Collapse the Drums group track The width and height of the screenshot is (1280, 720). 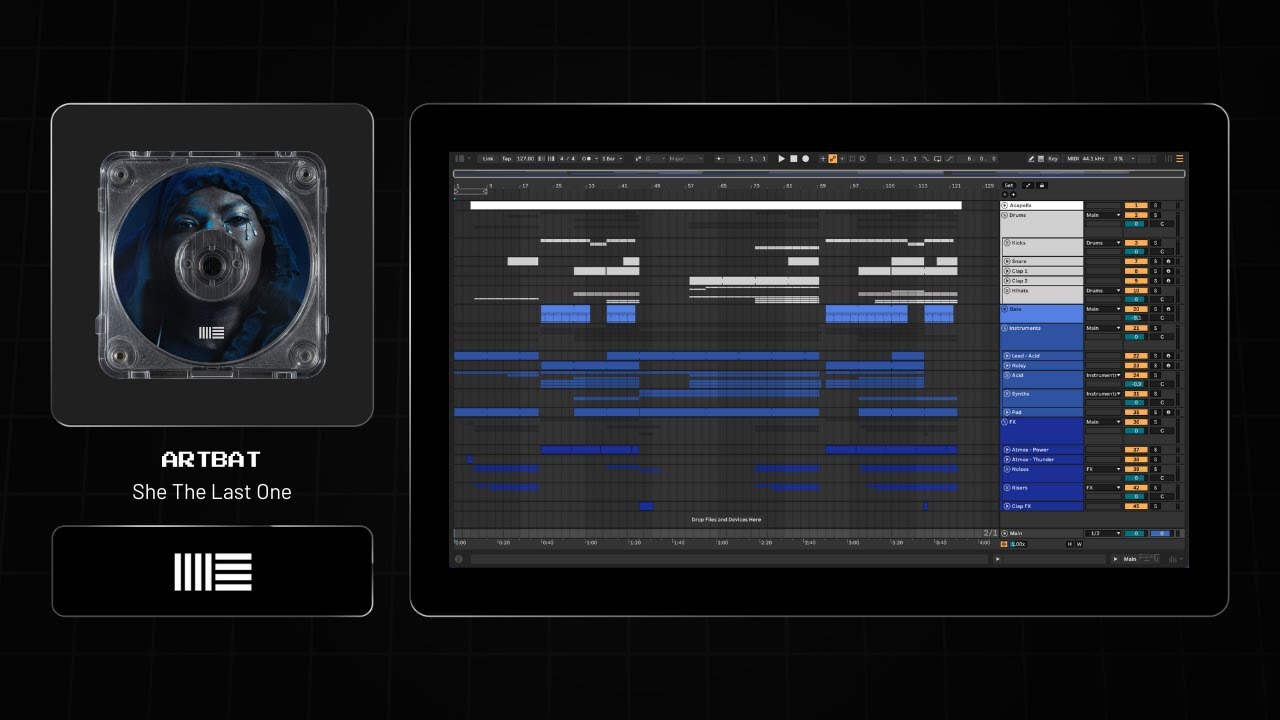coord(1005,215)
